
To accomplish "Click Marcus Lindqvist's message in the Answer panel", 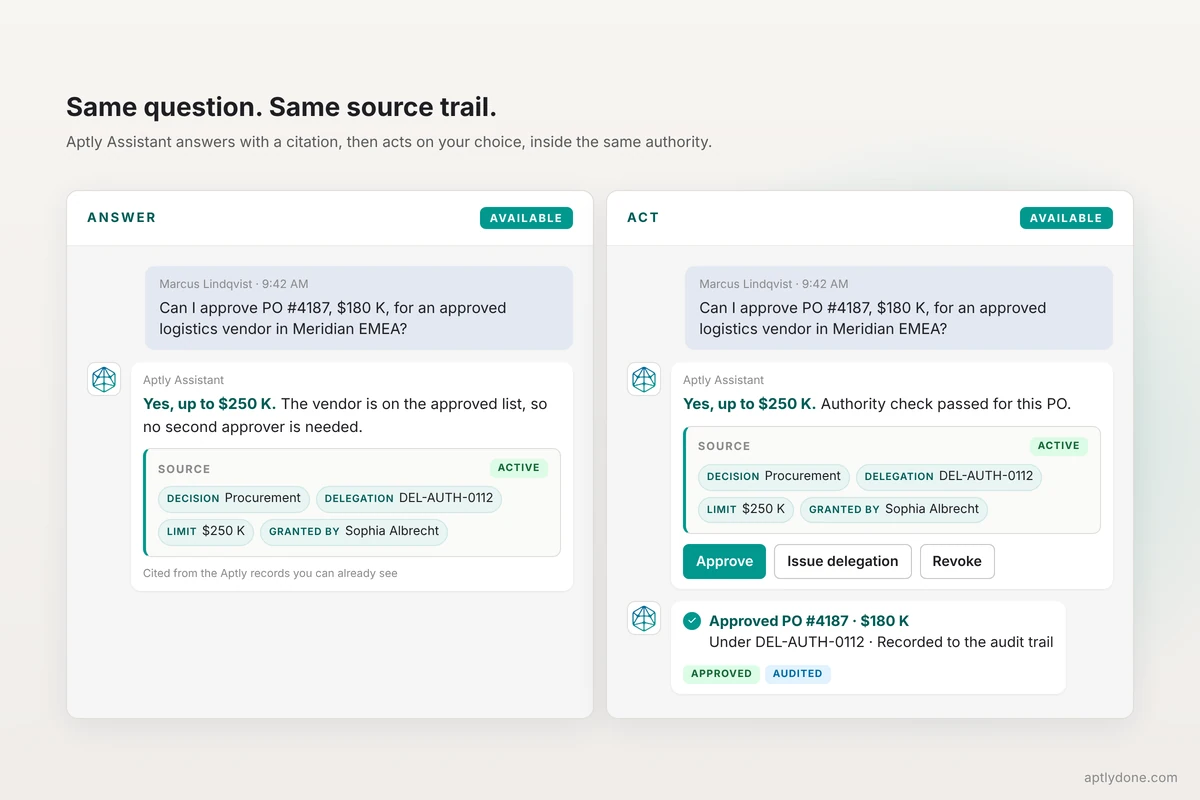I will tap(359, 308).
